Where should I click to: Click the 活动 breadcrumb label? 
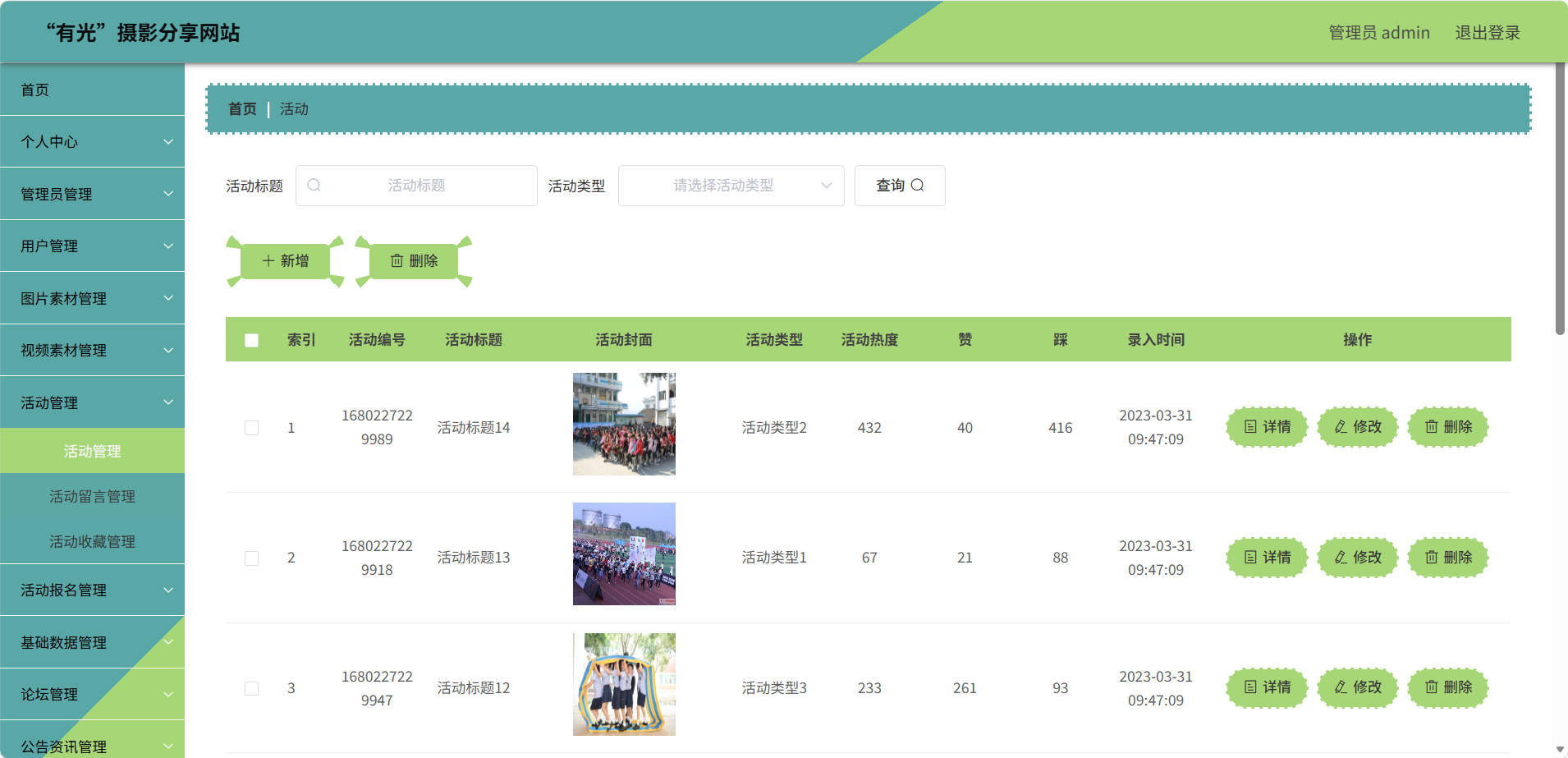click(294, 109)
